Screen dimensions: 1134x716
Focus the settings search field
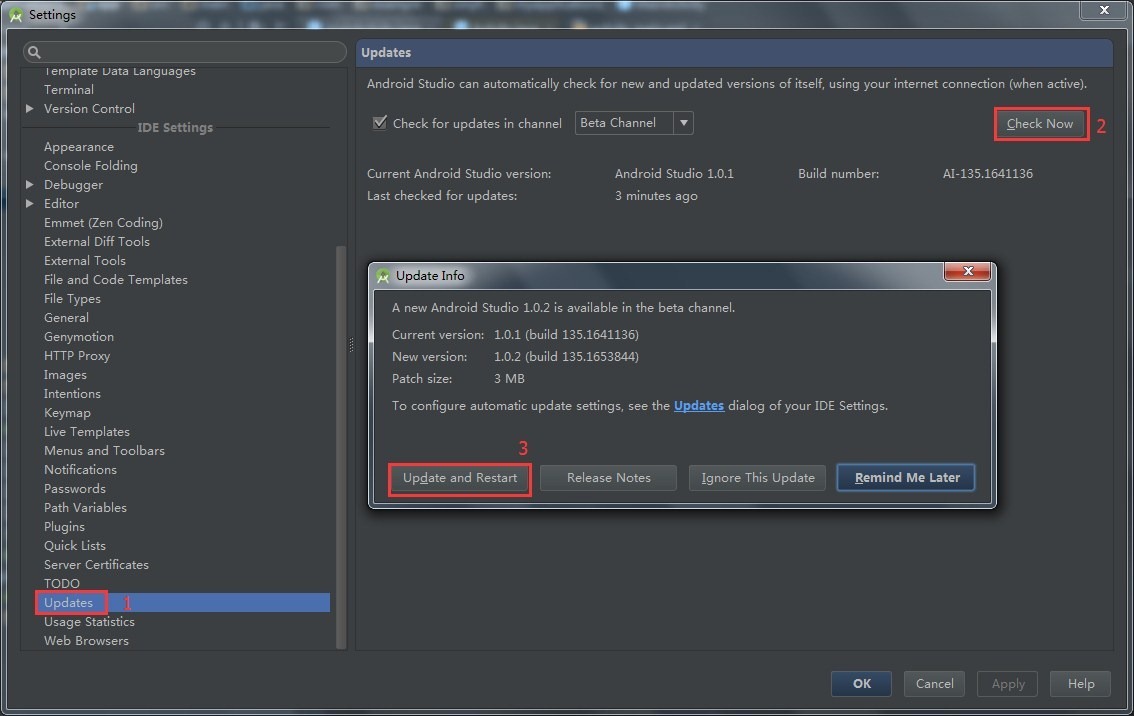coord(190,53)
